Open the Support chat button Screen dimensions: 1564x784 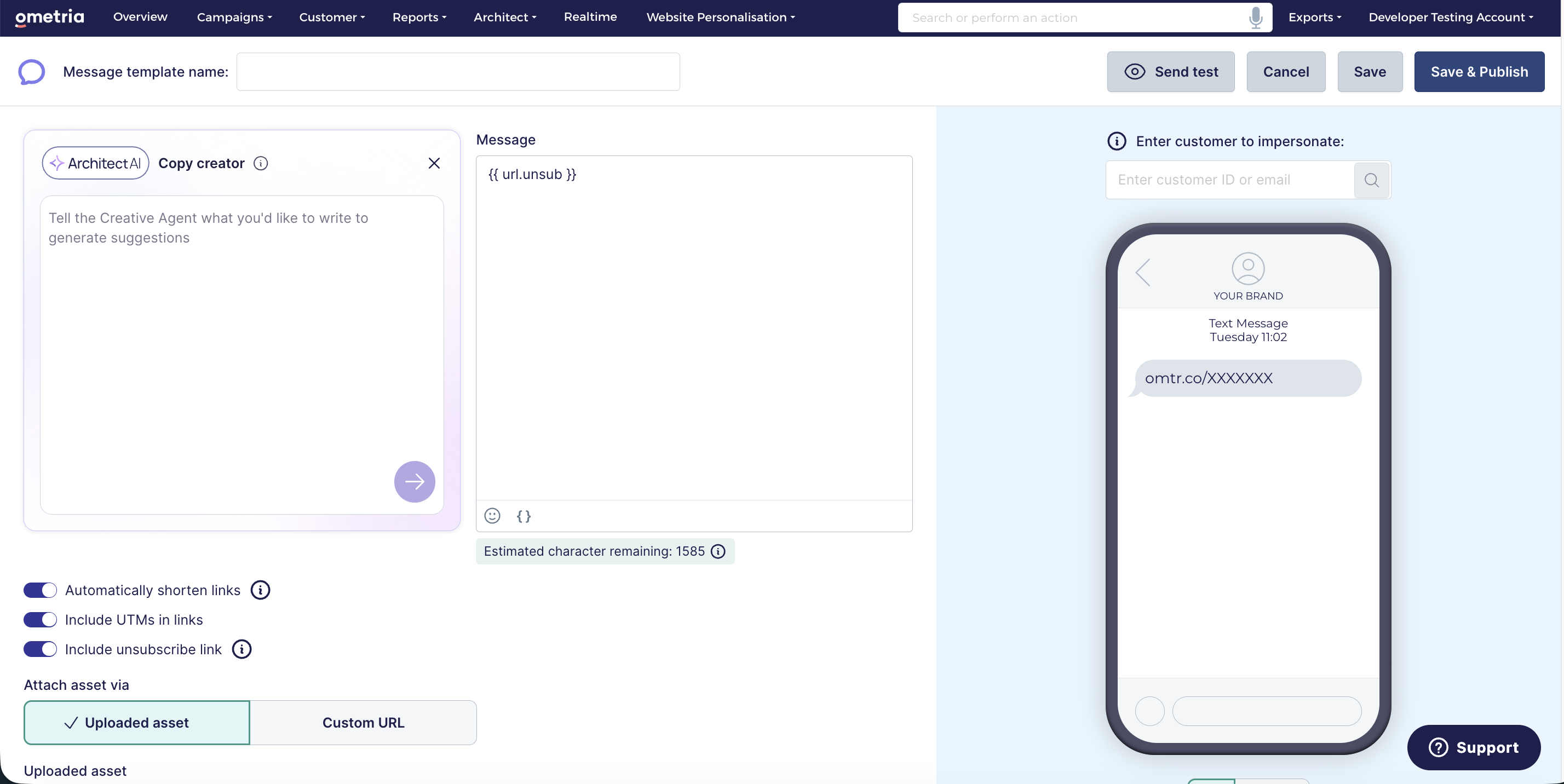click(1474, 747)
